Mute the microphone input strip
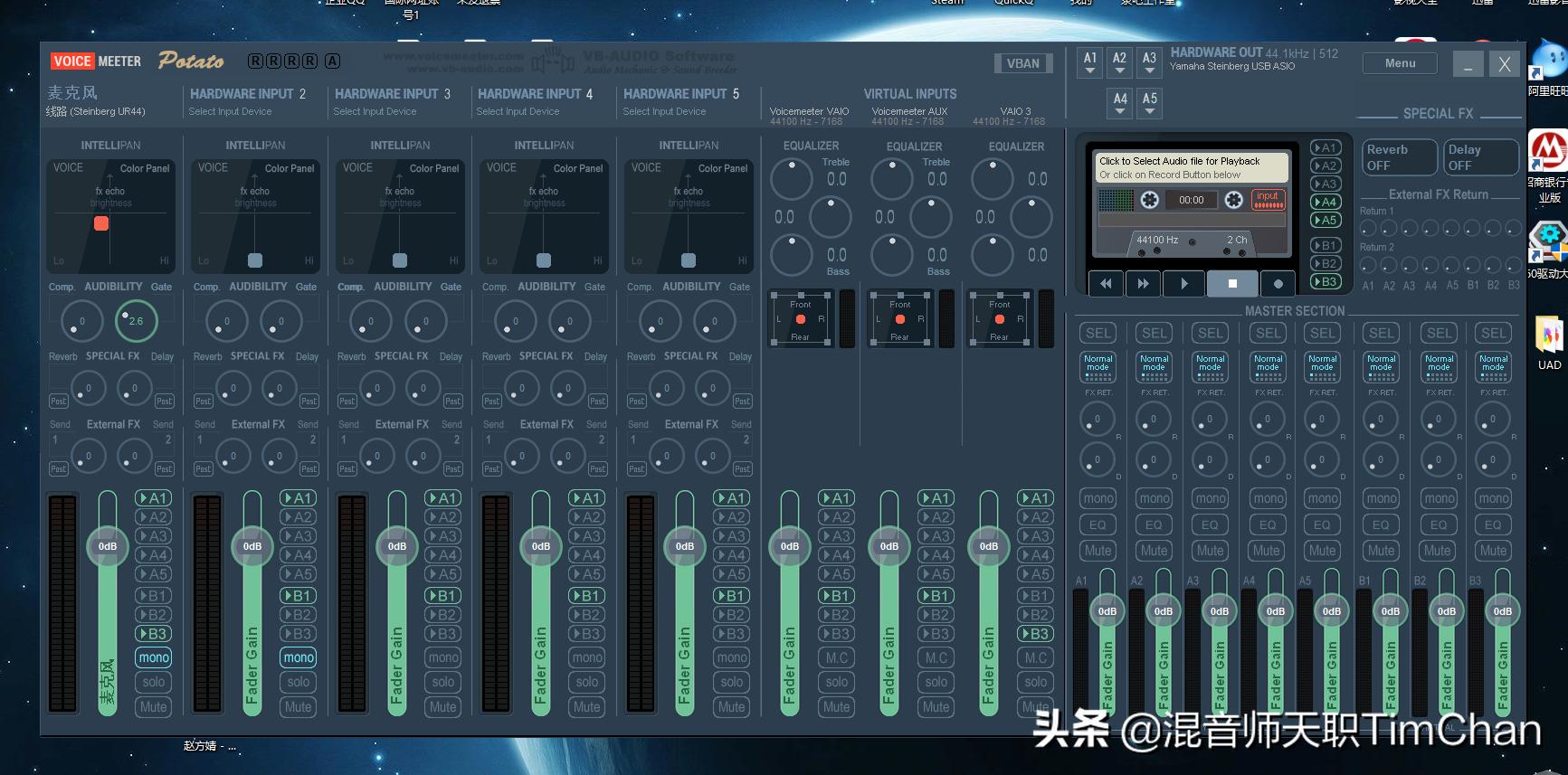The width and height of the screenshot is (1568, 775). (x=153, y=707)
